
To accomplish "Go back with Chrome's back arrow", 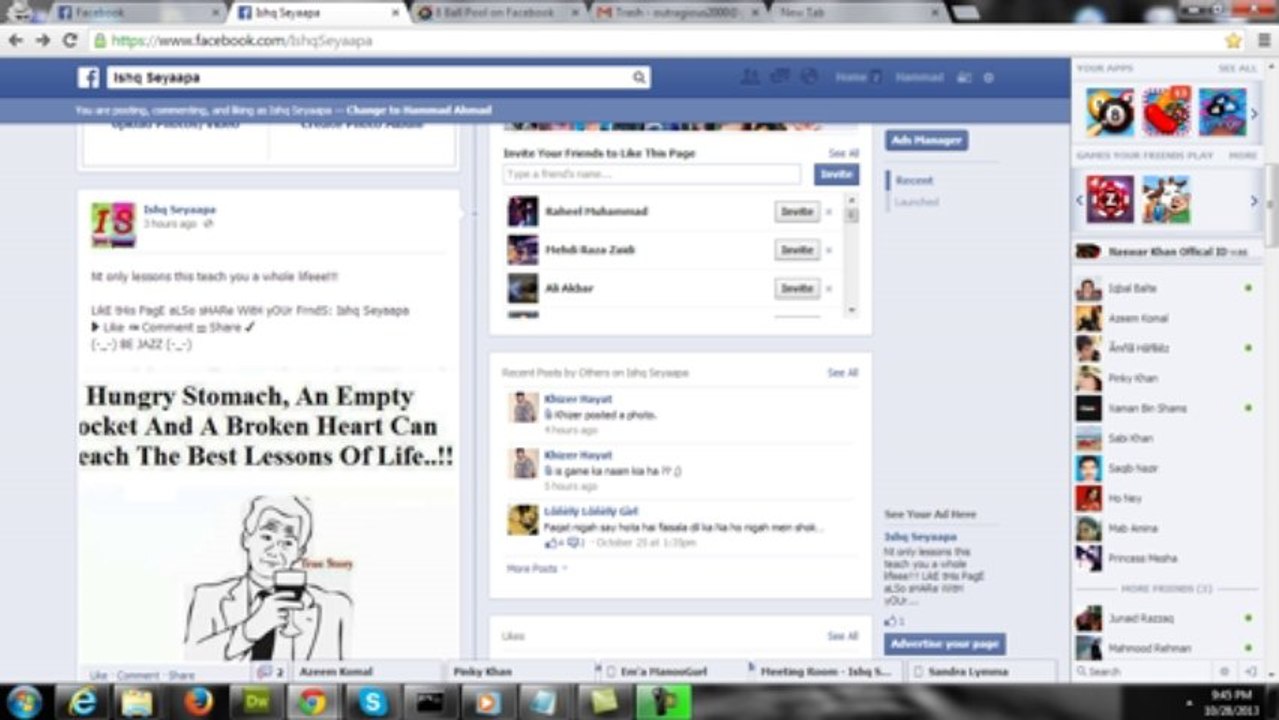I will click(x=16, y=41).
